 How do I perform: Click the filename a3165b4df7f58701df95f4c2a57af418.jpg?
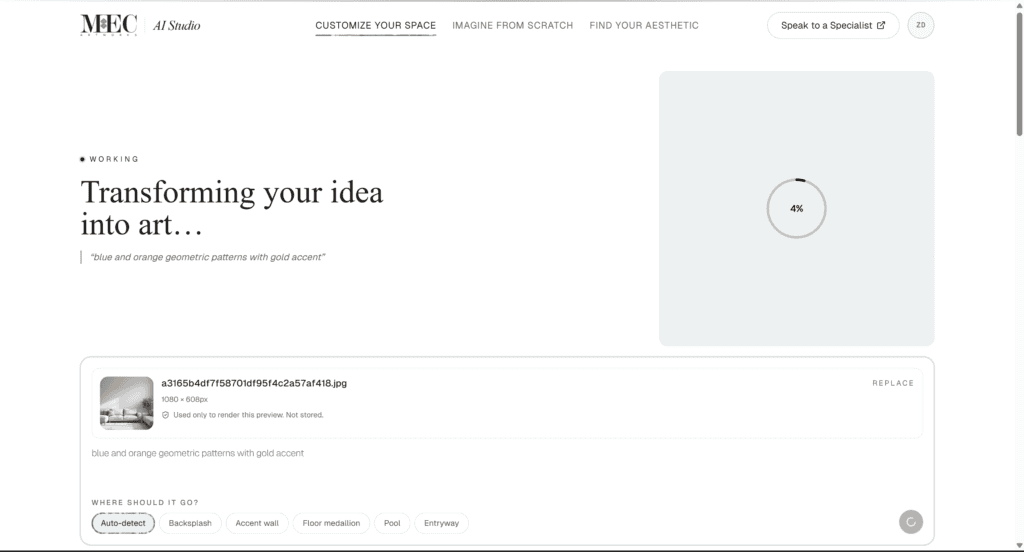point(254,383)
